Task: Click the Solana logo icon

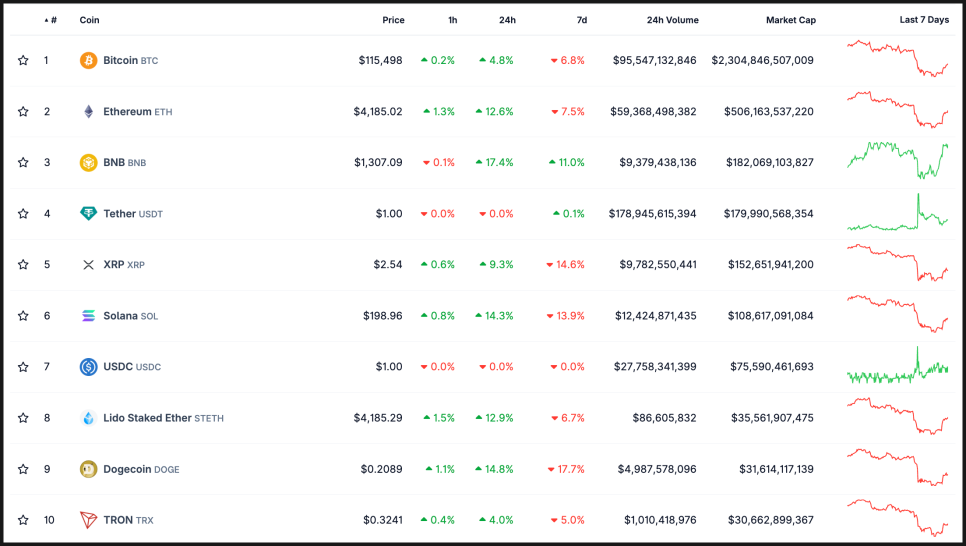Action: coord(88,316)
